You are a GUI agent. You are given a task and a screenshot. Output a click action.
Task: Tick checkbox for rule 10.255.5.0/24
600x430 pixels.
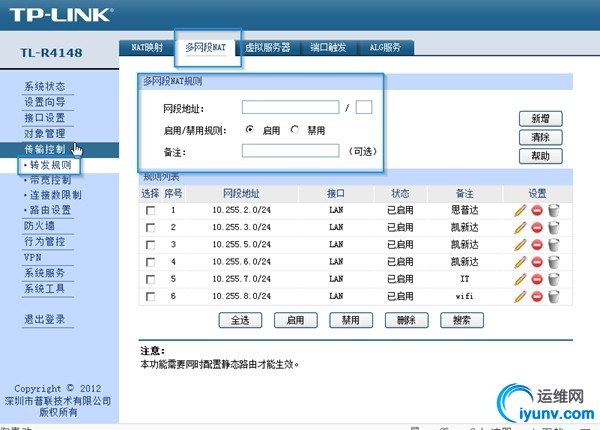coord(151,245)
